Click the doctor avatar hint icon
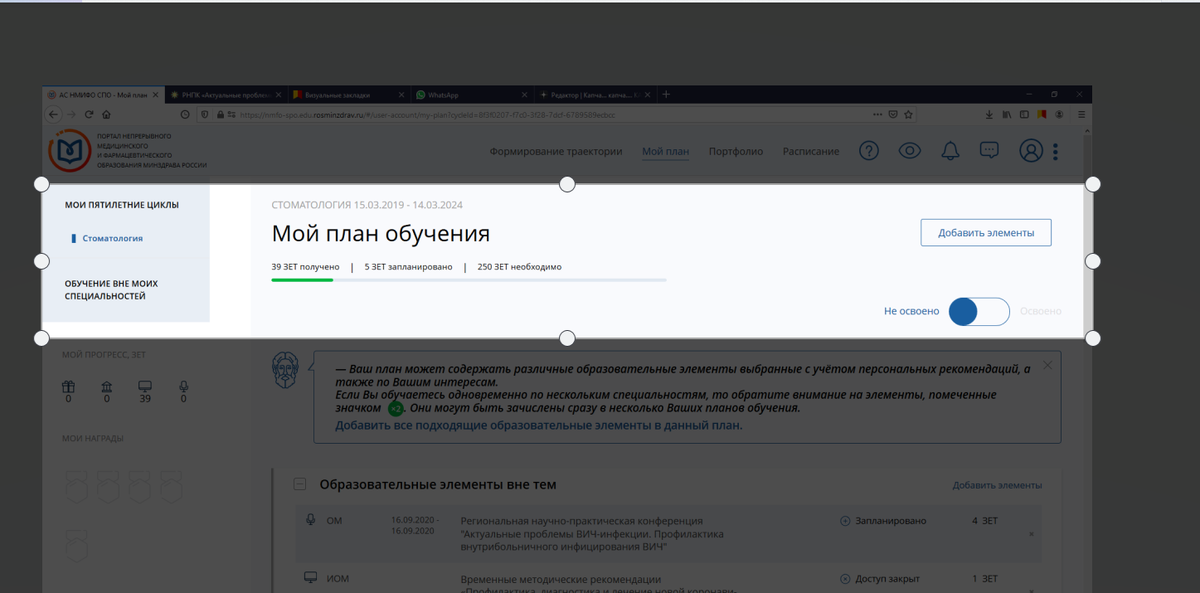 click(287, 370)
